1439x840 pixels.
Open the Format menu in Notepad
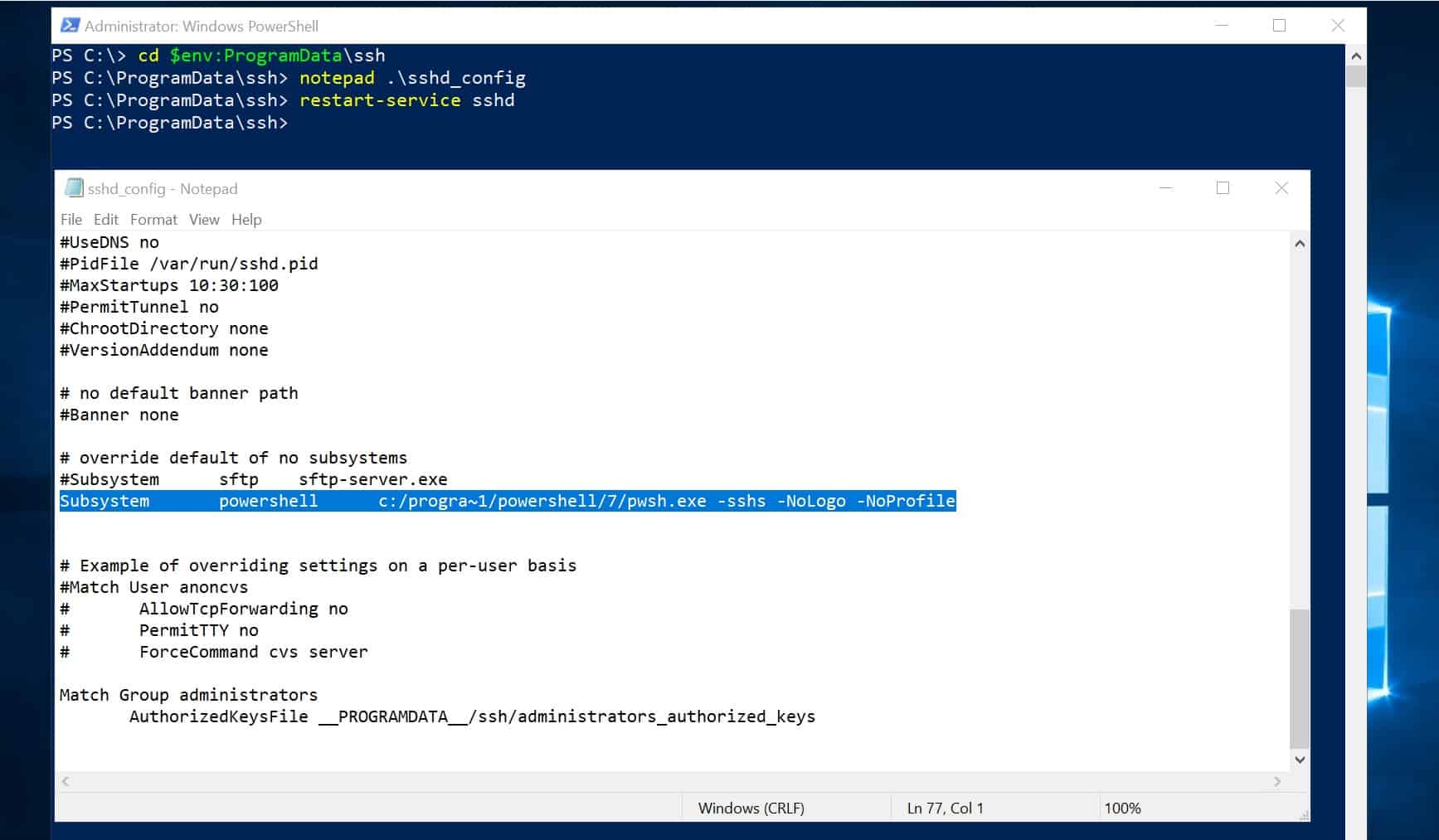tap(153, 219)
